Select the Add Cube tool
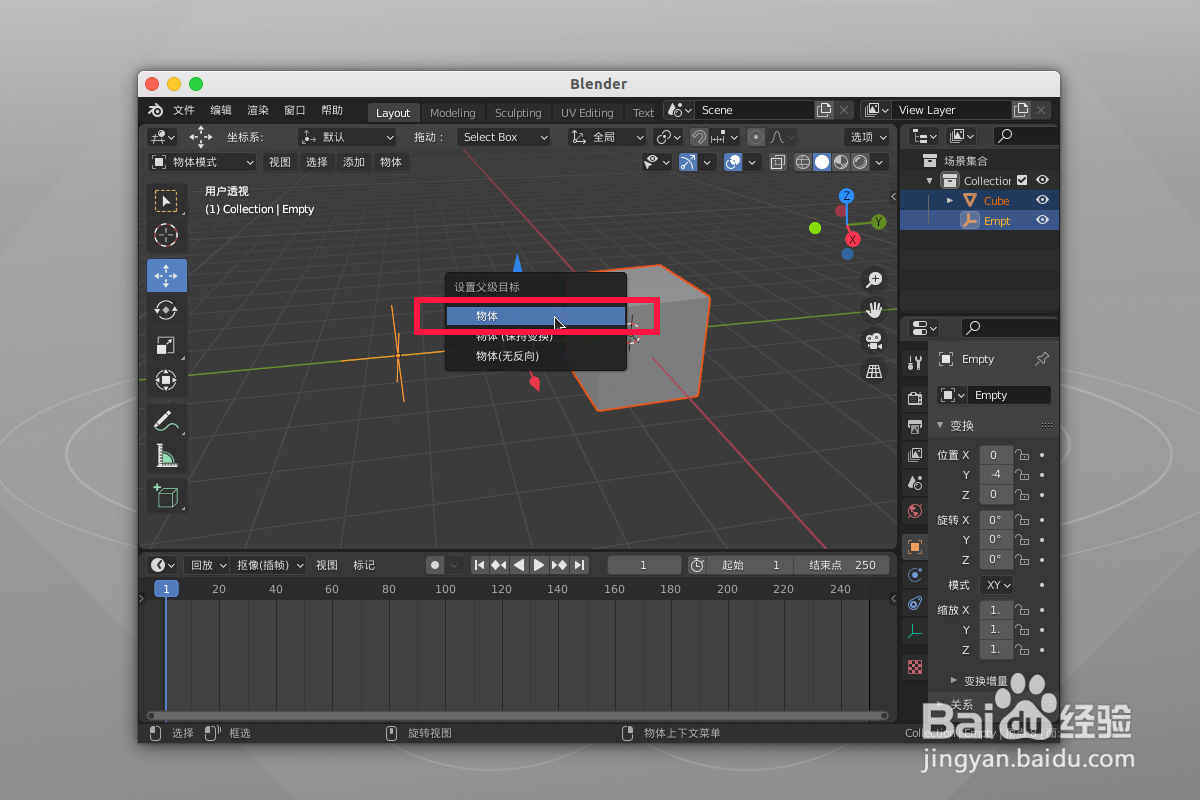The width and height of the screenshot is (1200, 800). 166,495
